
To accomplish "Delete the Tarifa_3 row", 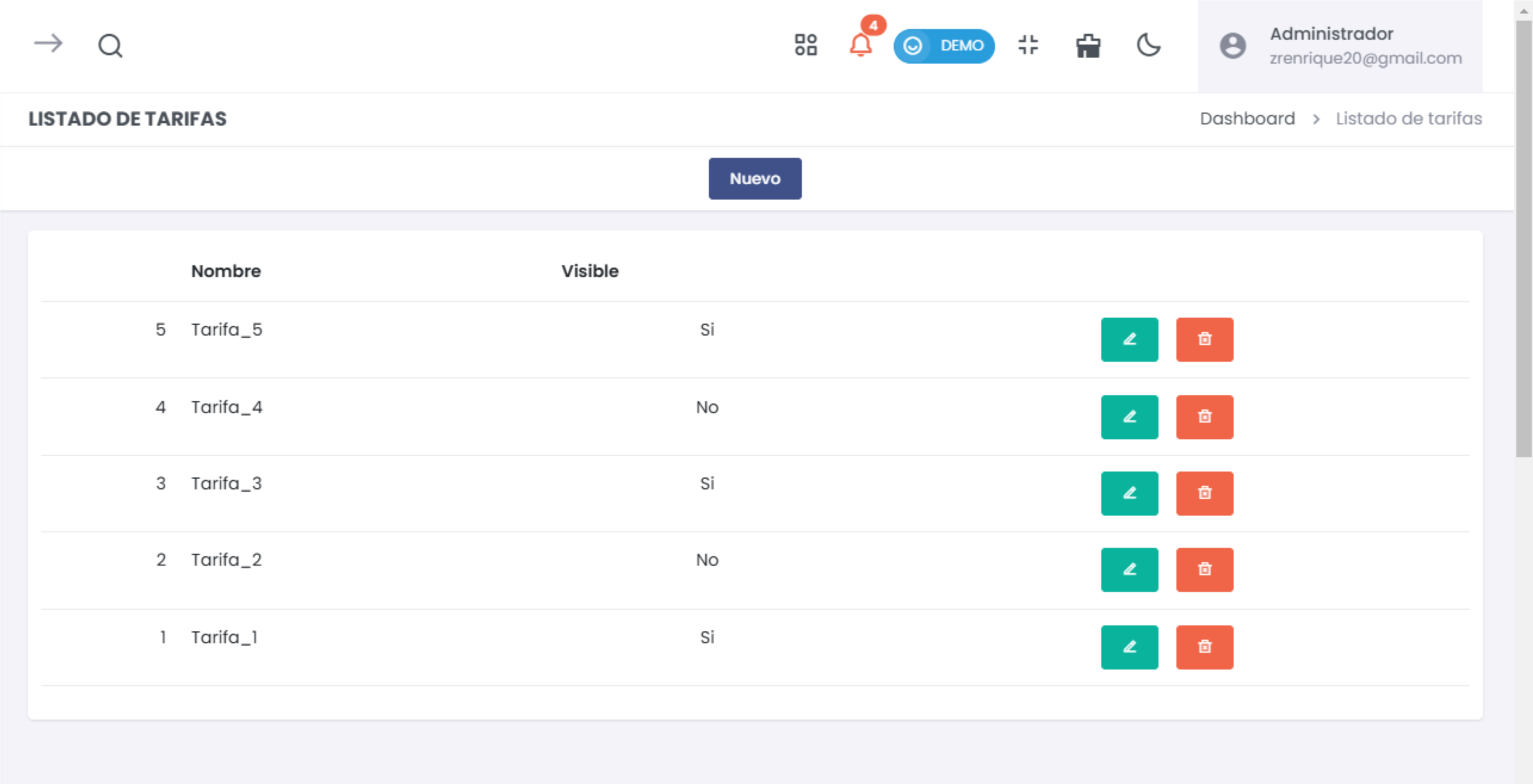I will click(1204, 493).
